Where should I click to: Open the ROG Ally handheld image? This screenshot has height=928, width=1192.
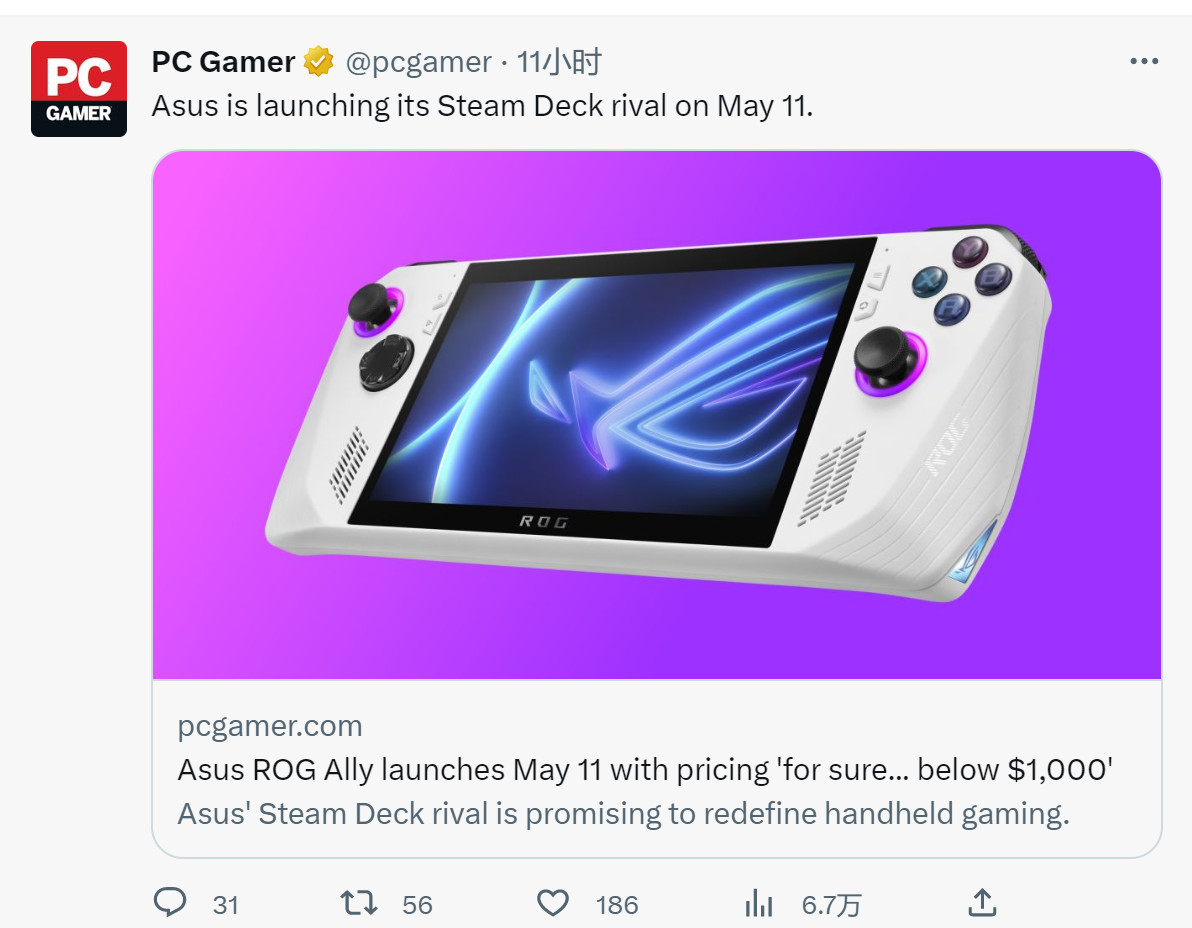(x=656, y=414)
